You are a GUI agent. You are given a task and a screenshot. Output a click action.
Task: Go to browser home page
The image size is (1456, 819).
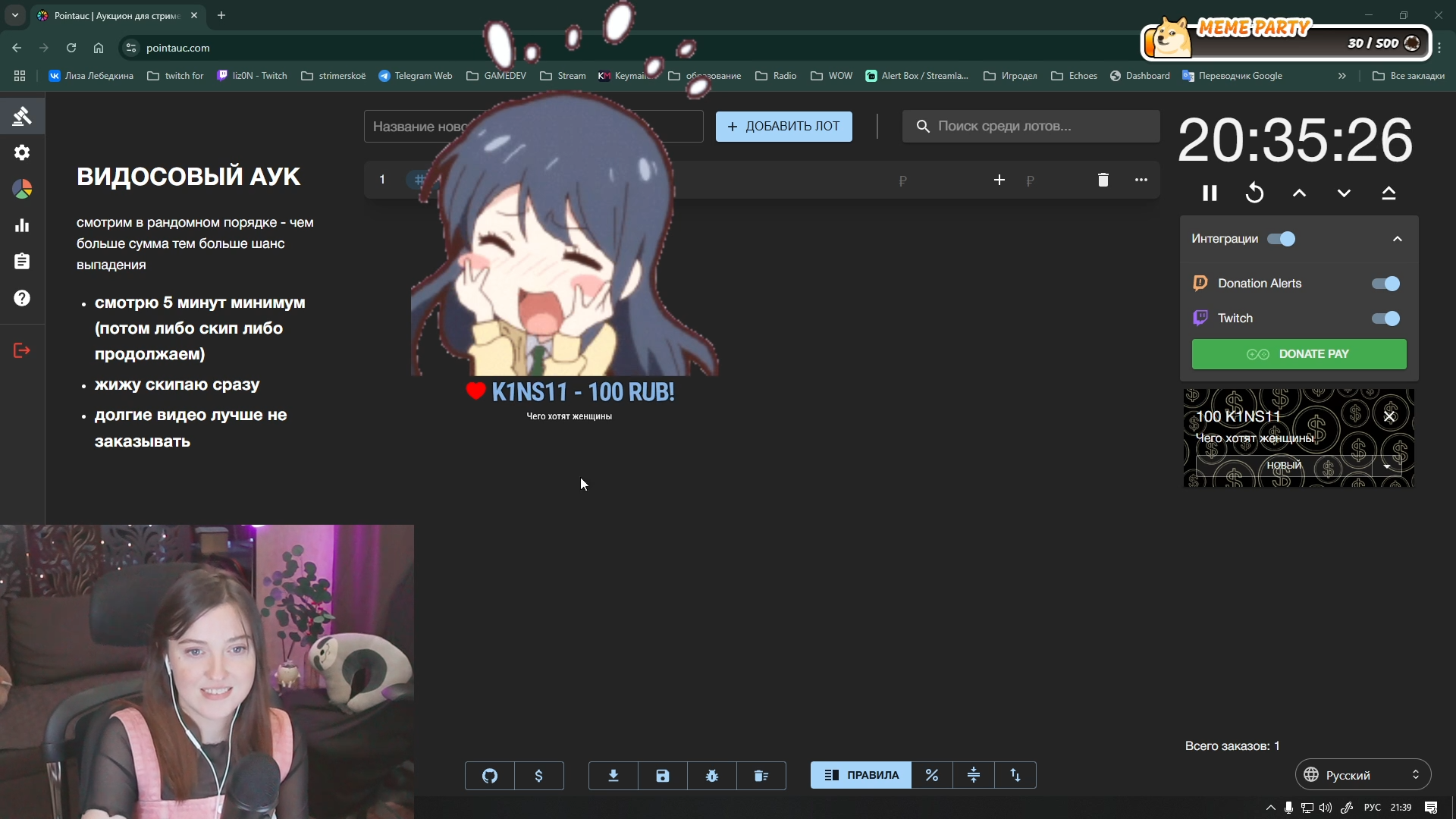(99, 48)
